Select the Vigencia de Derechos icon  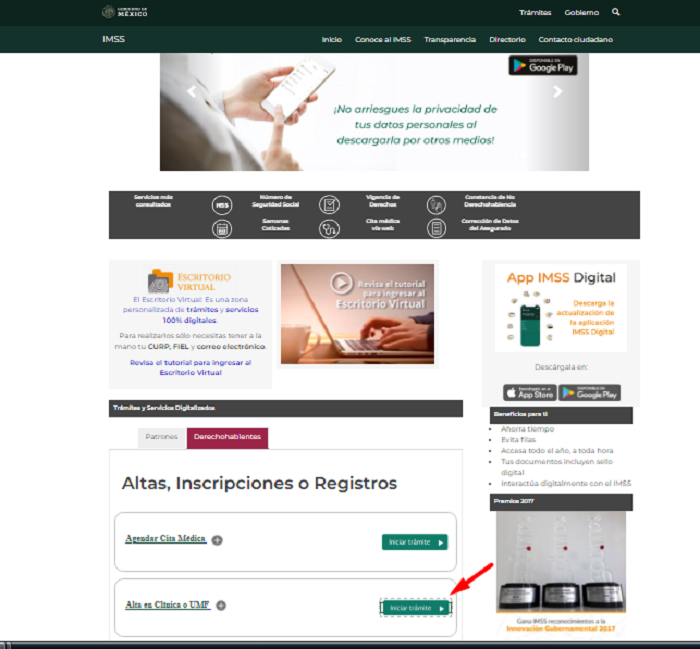pos(329,205)
